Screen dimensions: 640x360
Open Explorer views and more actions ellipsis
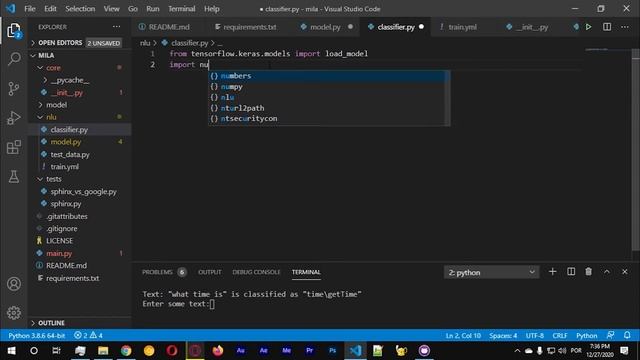coord(116,27)
